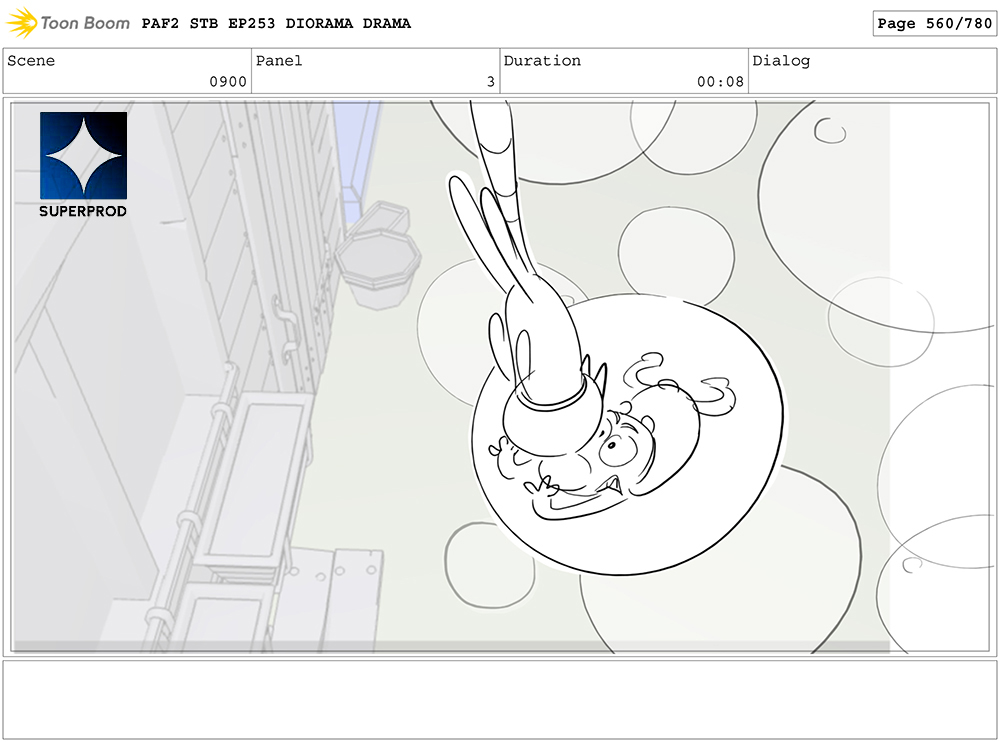
Task: Click the 'Duration' header label
Action: coord(542,61)
